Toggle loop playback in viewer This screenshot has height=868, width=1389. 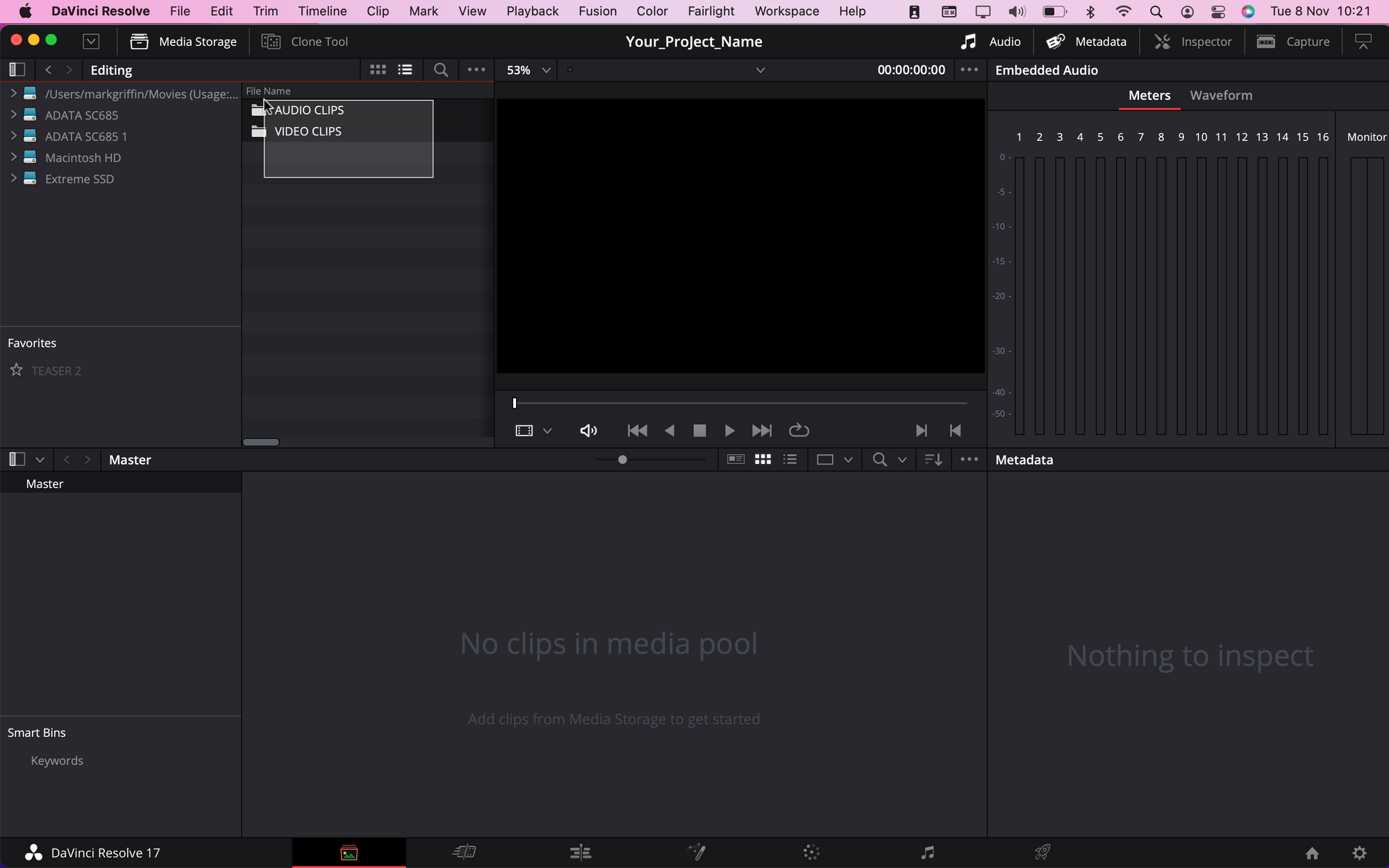pyautogui.click(x=799, y=431)
